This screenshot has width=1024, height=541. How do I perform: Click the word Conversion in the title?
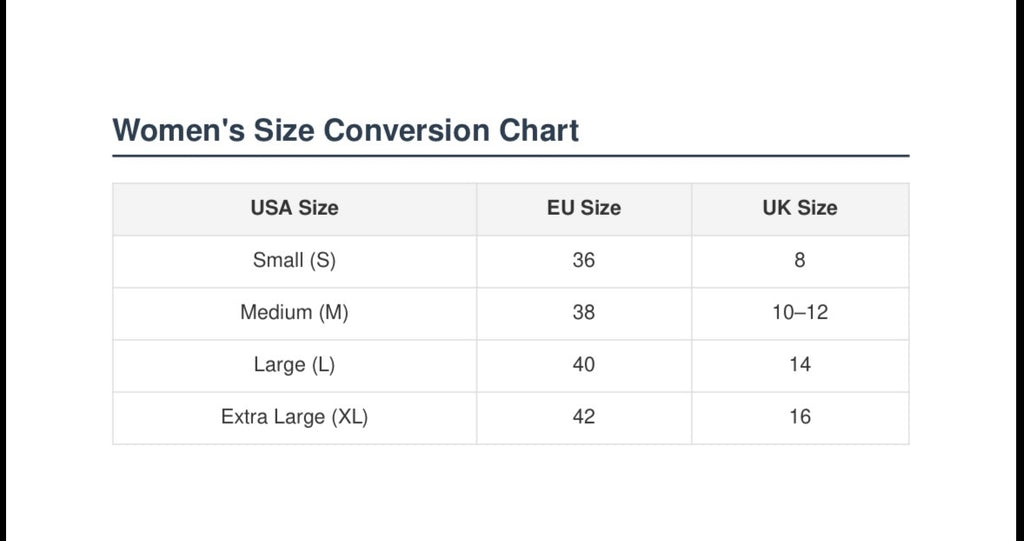click(406, 130)
